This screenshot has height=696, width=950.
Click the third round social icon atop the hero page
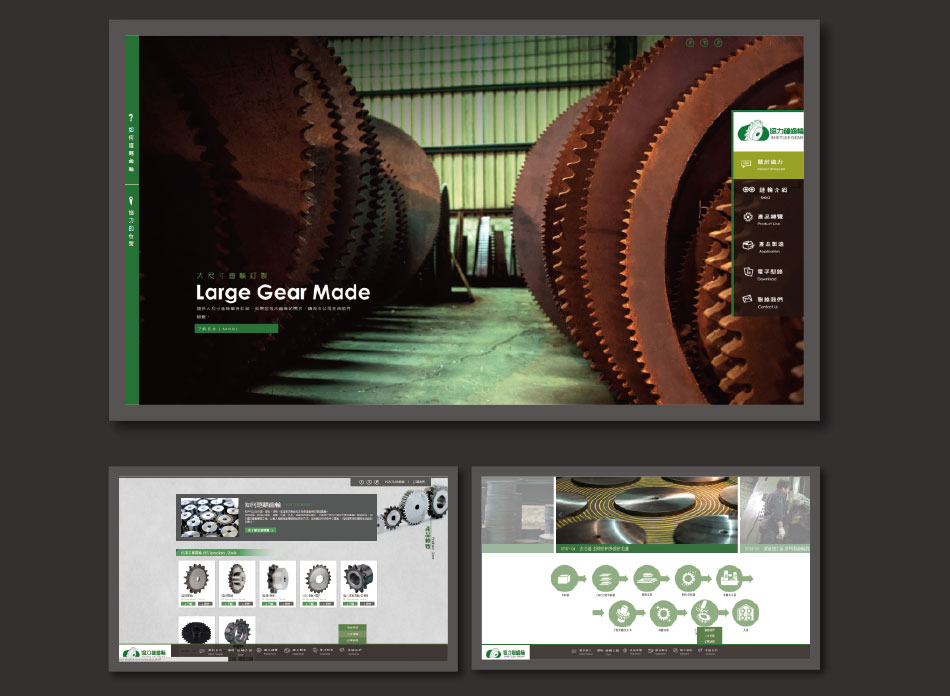pyautogui.click(x=719, y=42)
